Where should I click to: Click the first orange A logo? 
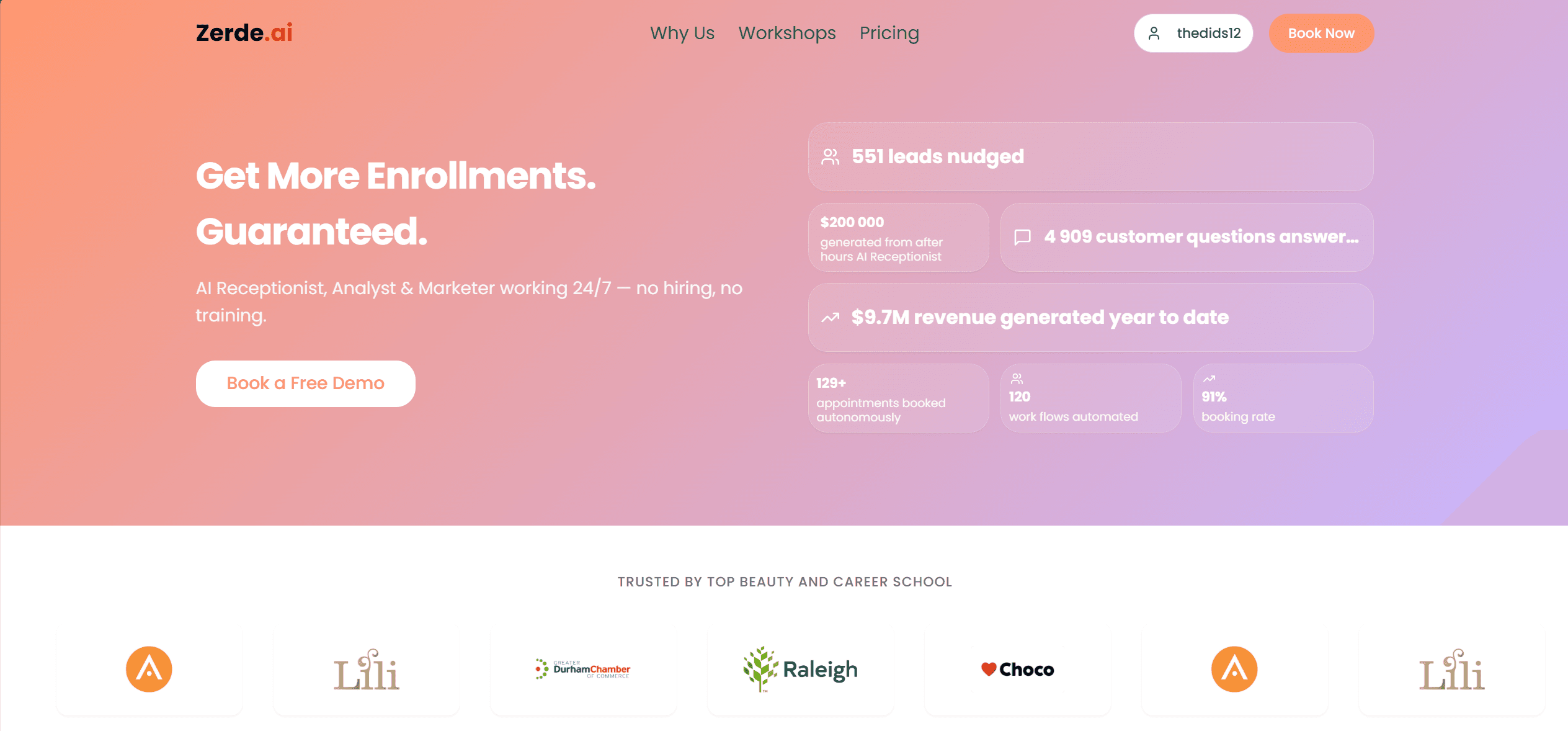tap(149, 669)
